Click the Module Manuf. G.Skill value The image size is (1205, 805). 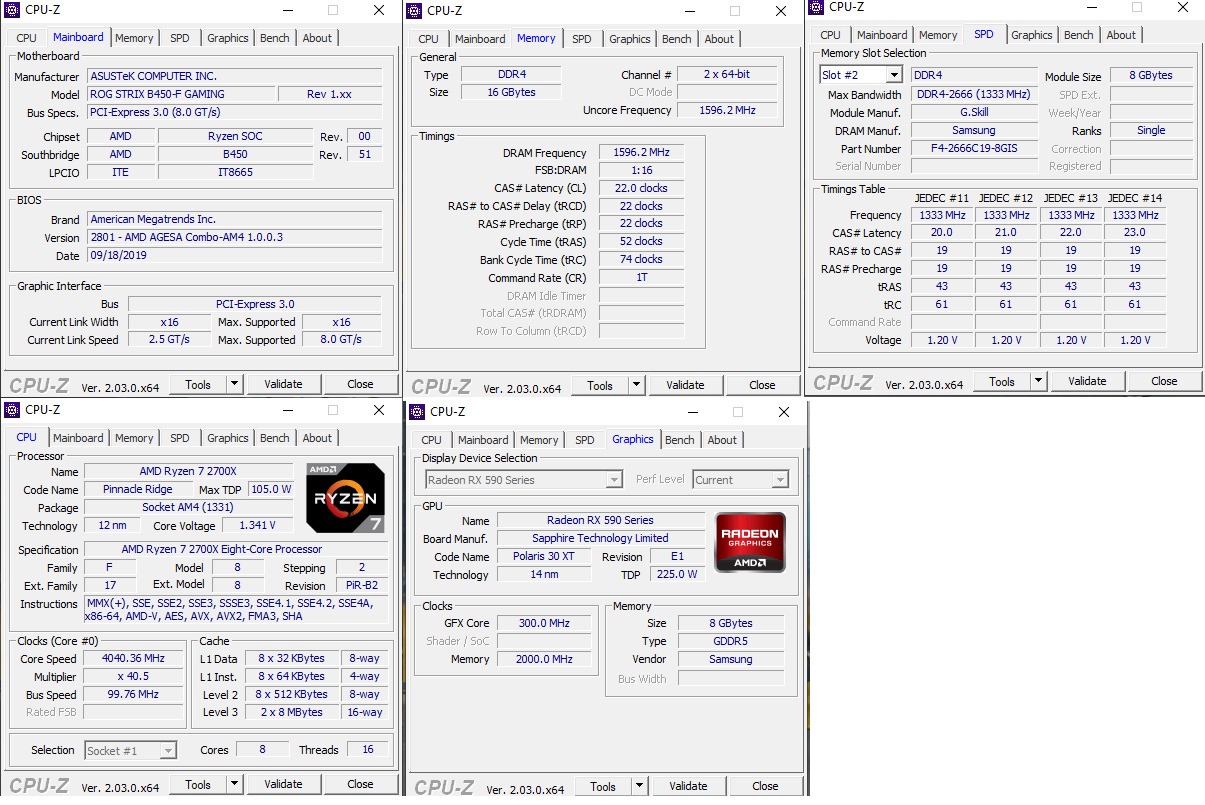974,113
